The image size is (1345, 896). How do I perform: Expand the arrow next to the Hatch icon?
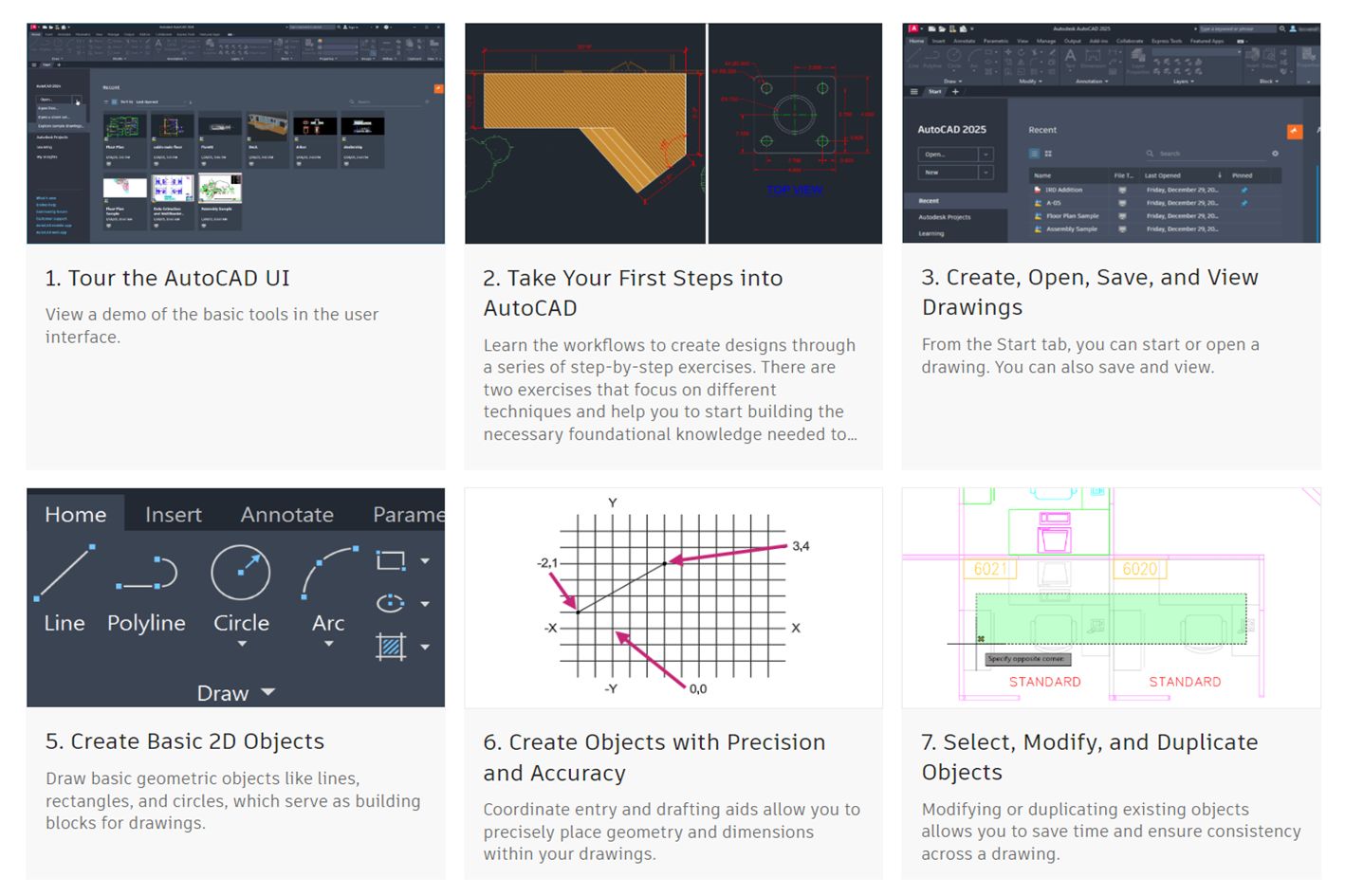pos(425,647)
